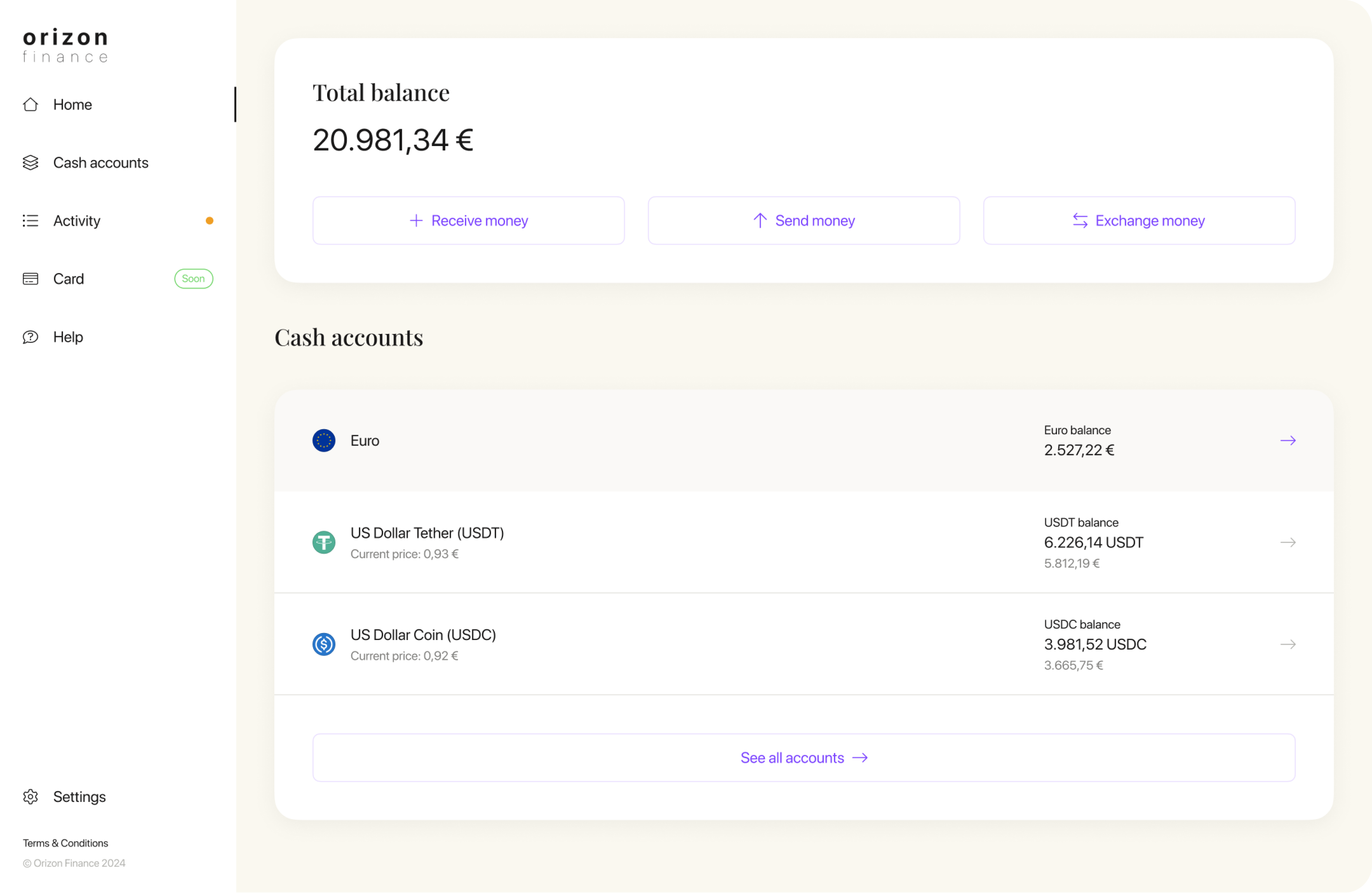This screenshot has width=1372, height=893.
Task: Click the USDT balance label
Action: (1081, 523)
